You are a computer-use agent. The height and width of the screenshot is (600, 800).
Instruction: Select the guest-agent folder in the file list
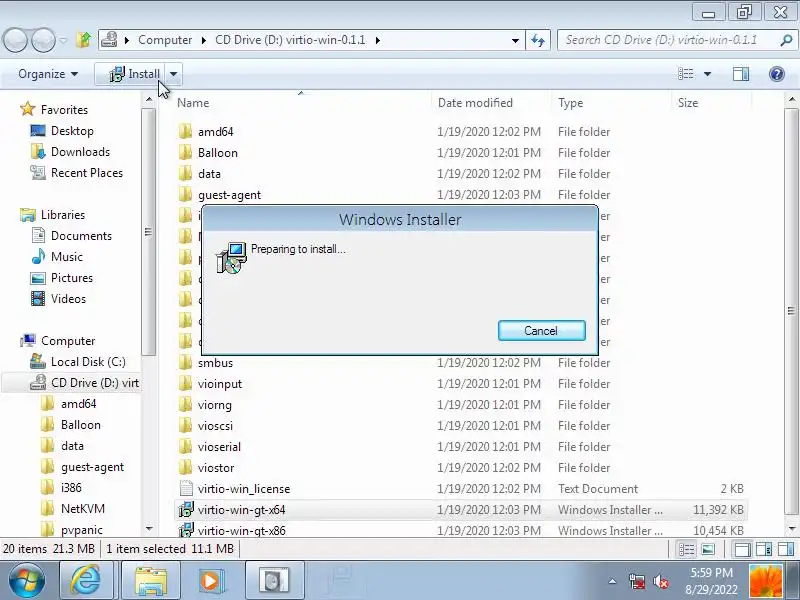tap(229, 195)
